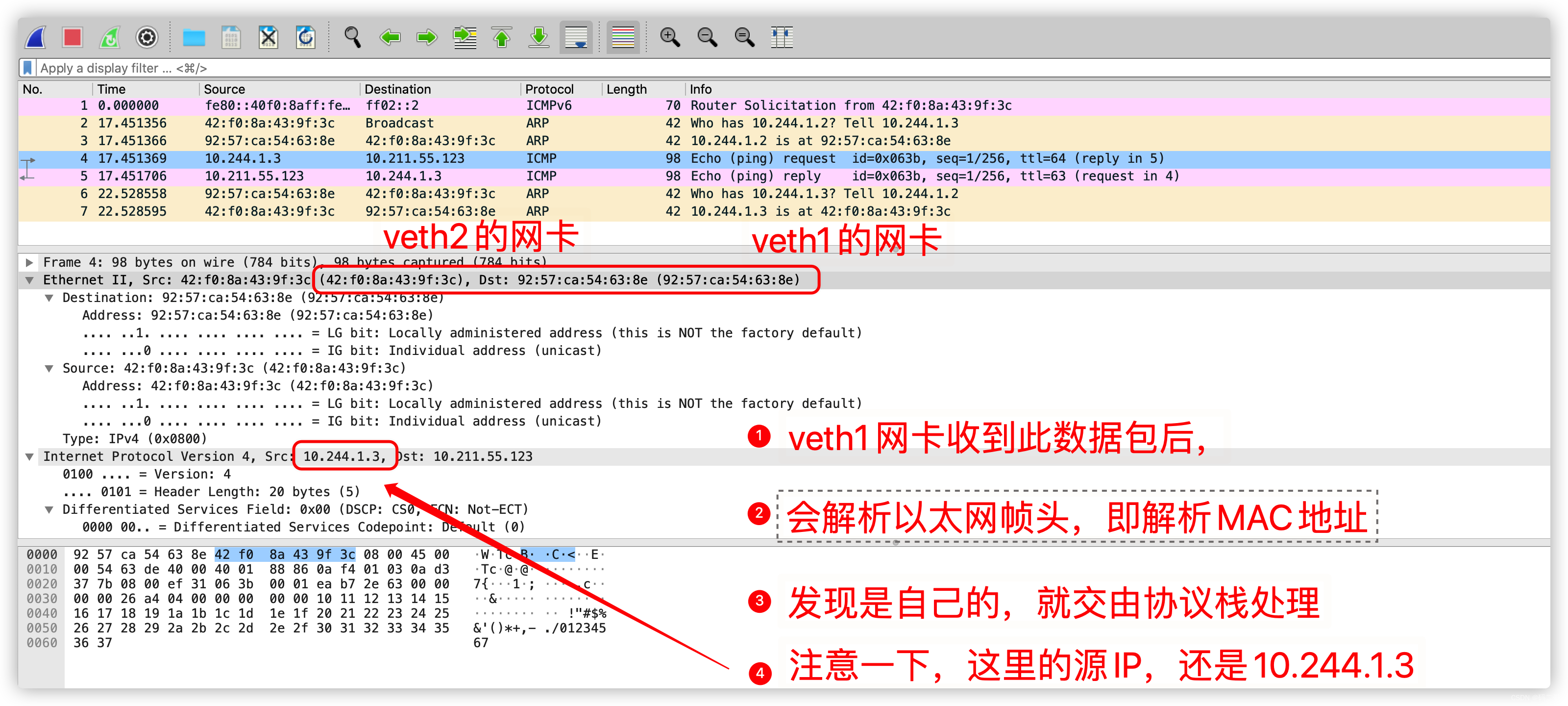Go to specified packet icon
Image resolution: width=1568 pixels, height=706 pixels.
[x=465, y=37]
